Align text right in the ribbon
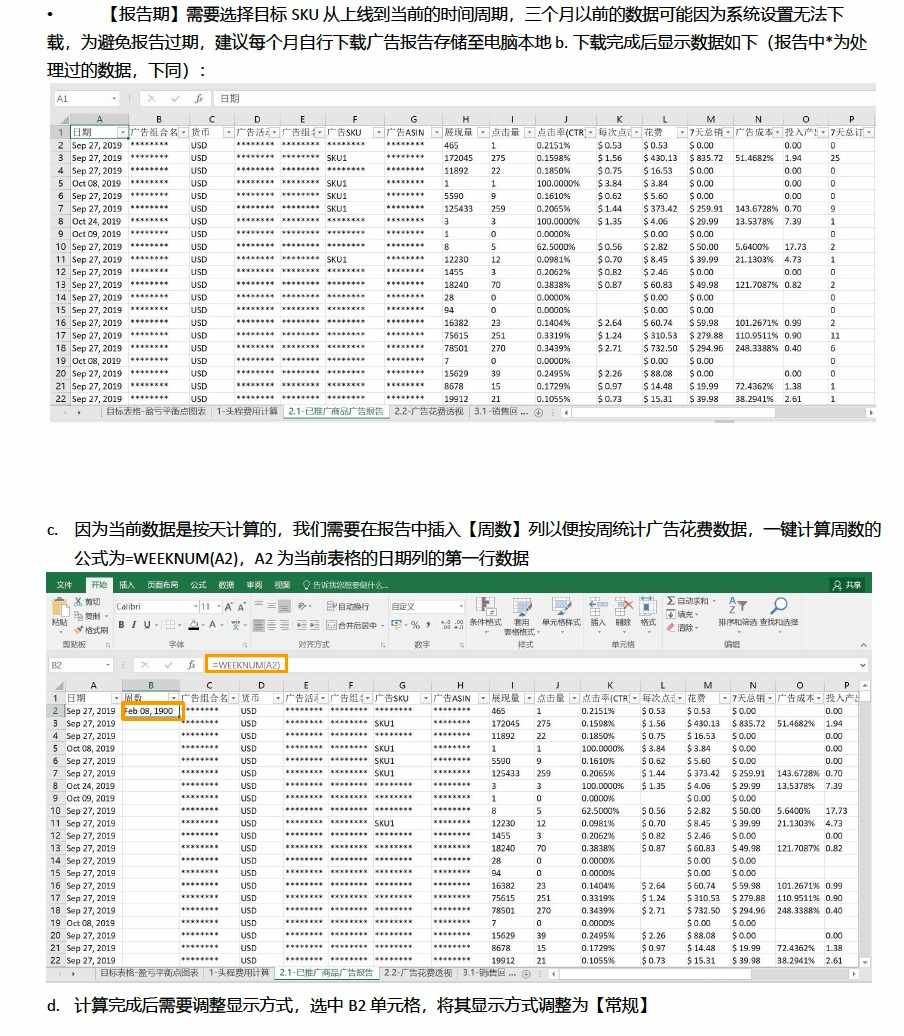This screenshot has width=904, height=1036. pyautogui.click(x=284, y=624)
